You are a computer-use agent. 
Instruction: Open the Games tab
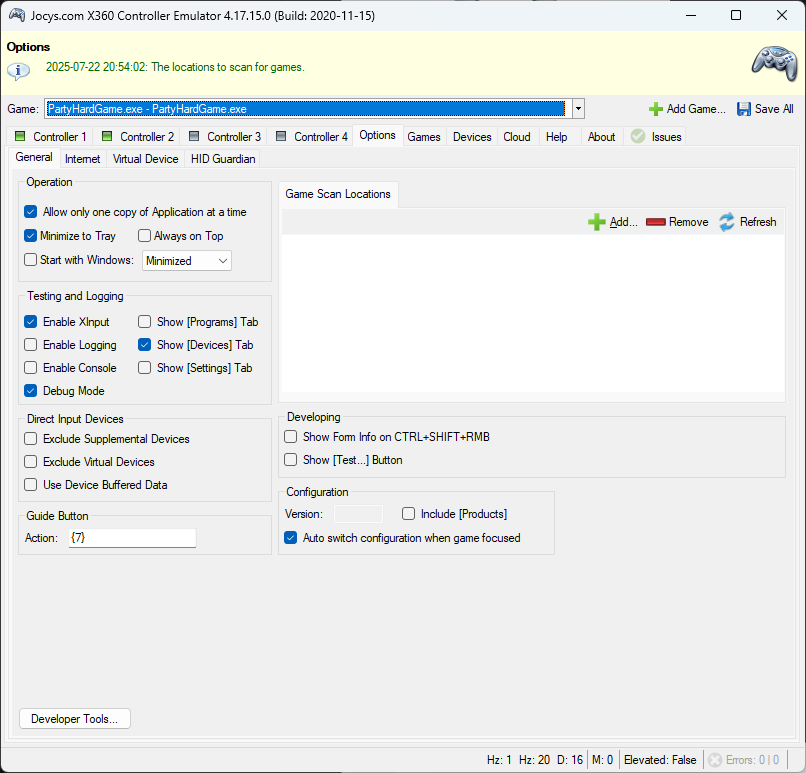coord(424,137)
